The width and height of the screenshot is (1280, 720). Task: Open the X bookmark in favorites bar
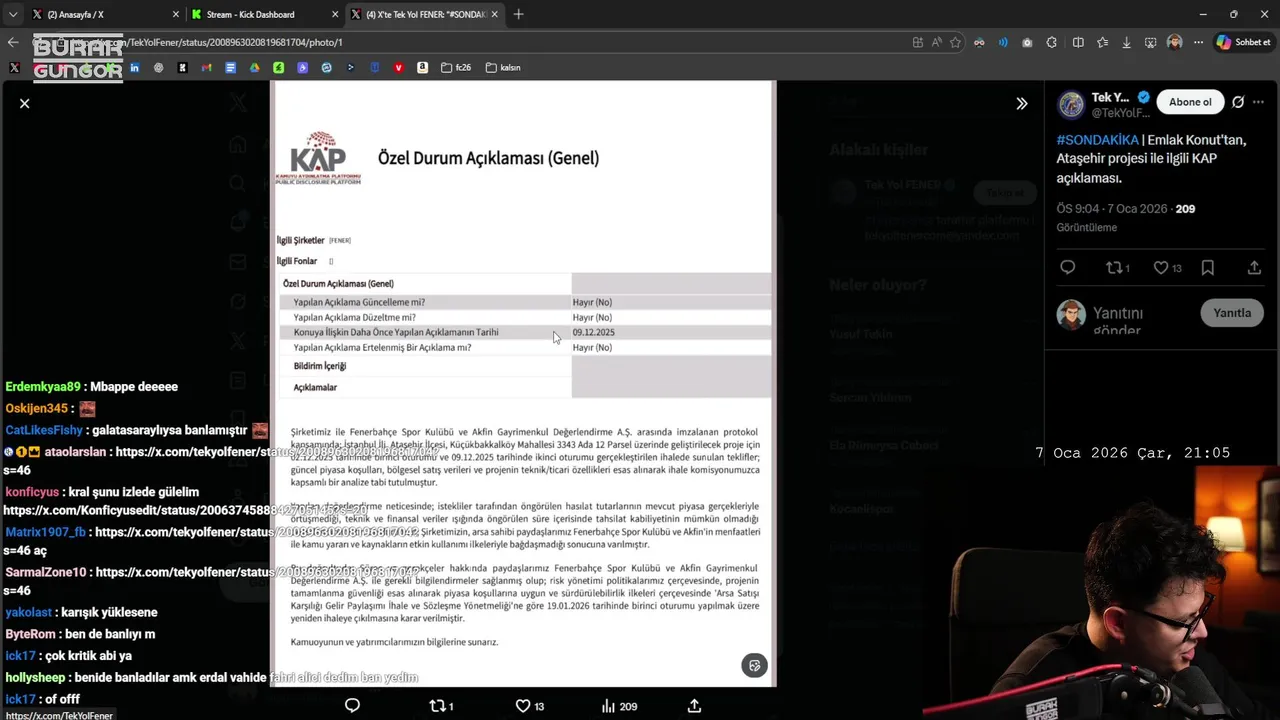coord(14,68)
